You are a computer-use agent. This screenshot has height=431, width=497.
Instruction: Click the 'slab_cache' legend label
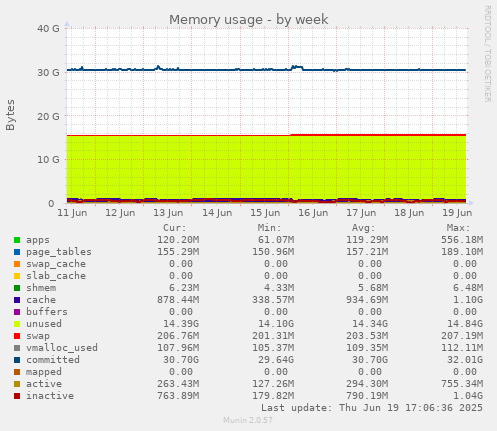click(56, 276)
